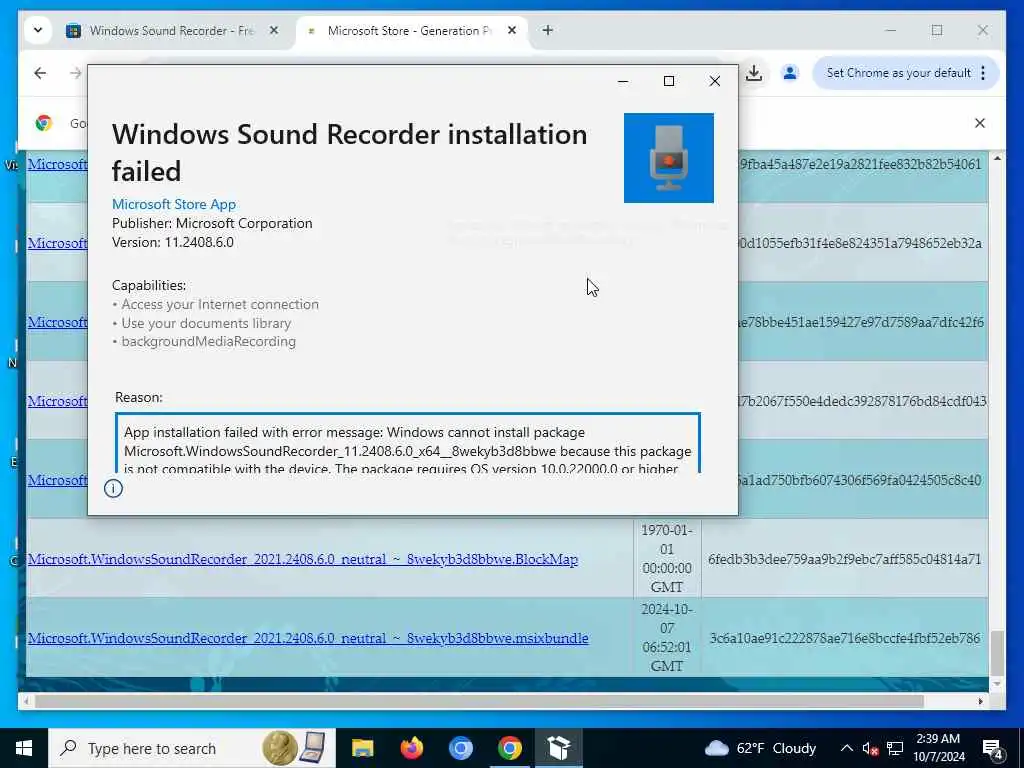Click the info icon in installer dialog
This screenshot has height=768, width=1024.
coord(113,488)
